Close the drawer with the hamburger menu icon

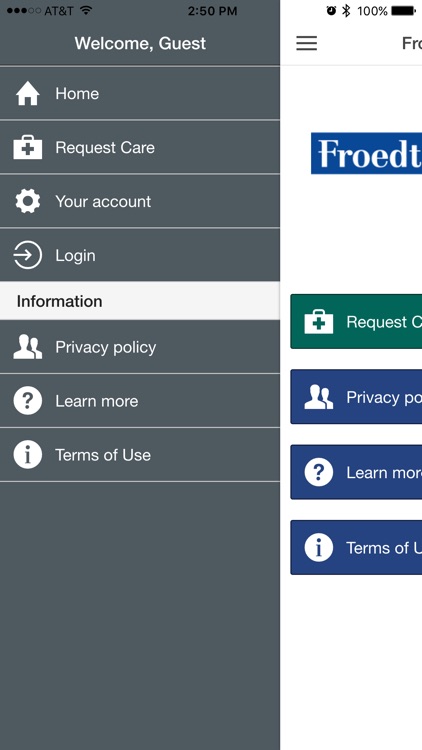[x=307, y=43]
